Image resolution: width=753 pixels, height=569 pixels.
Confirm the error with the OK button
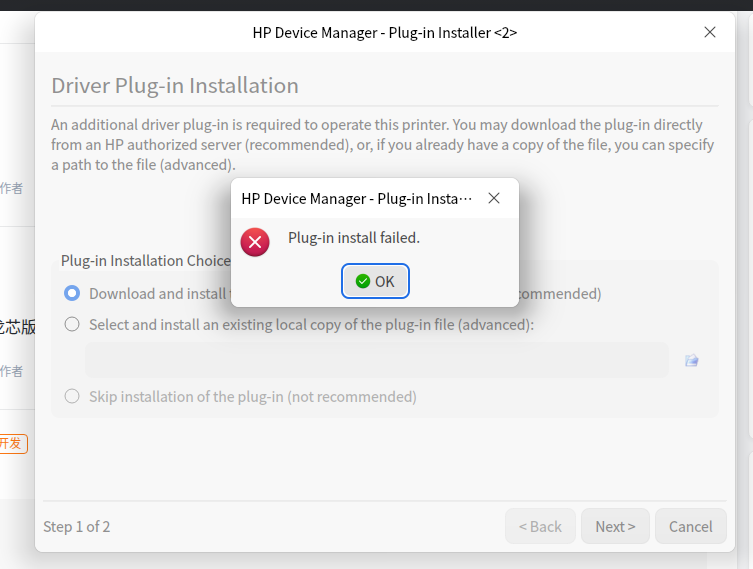pyautogui.click(x=375, y=281)
